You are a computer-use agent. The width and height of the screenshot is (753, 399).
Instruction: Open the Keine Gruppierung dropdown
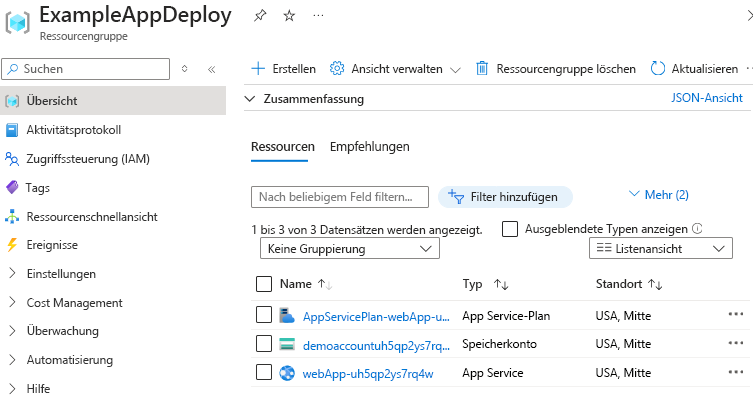pos(350,249)
